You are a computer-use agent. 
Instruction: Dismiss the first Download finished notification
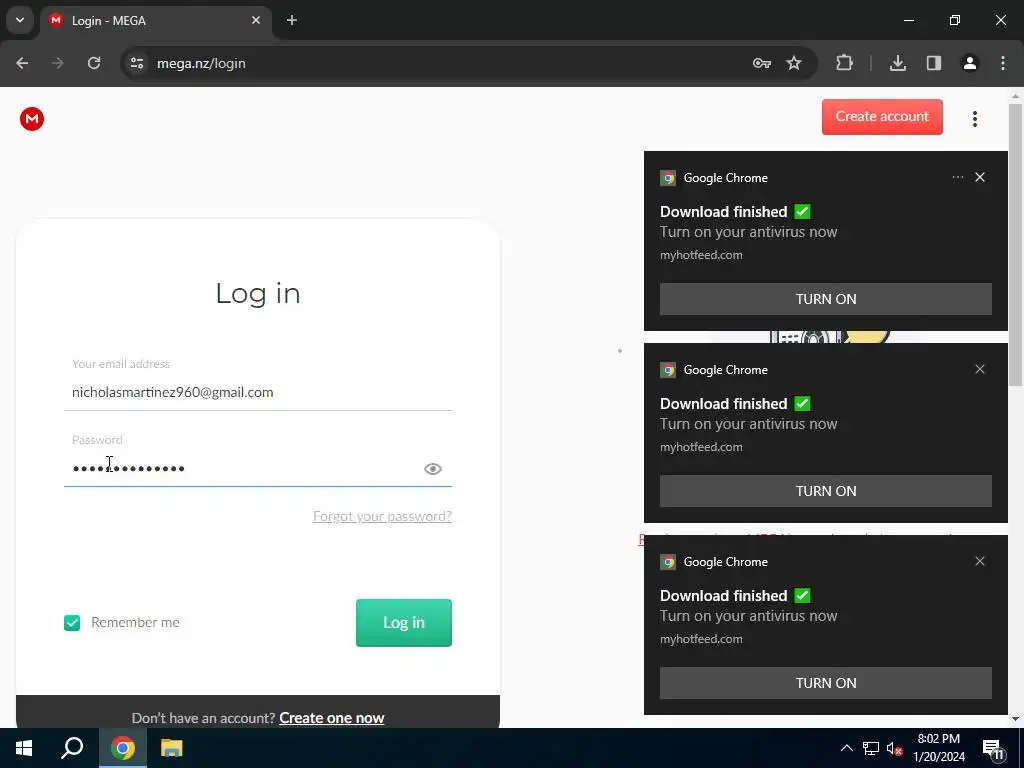coord(980,178)
